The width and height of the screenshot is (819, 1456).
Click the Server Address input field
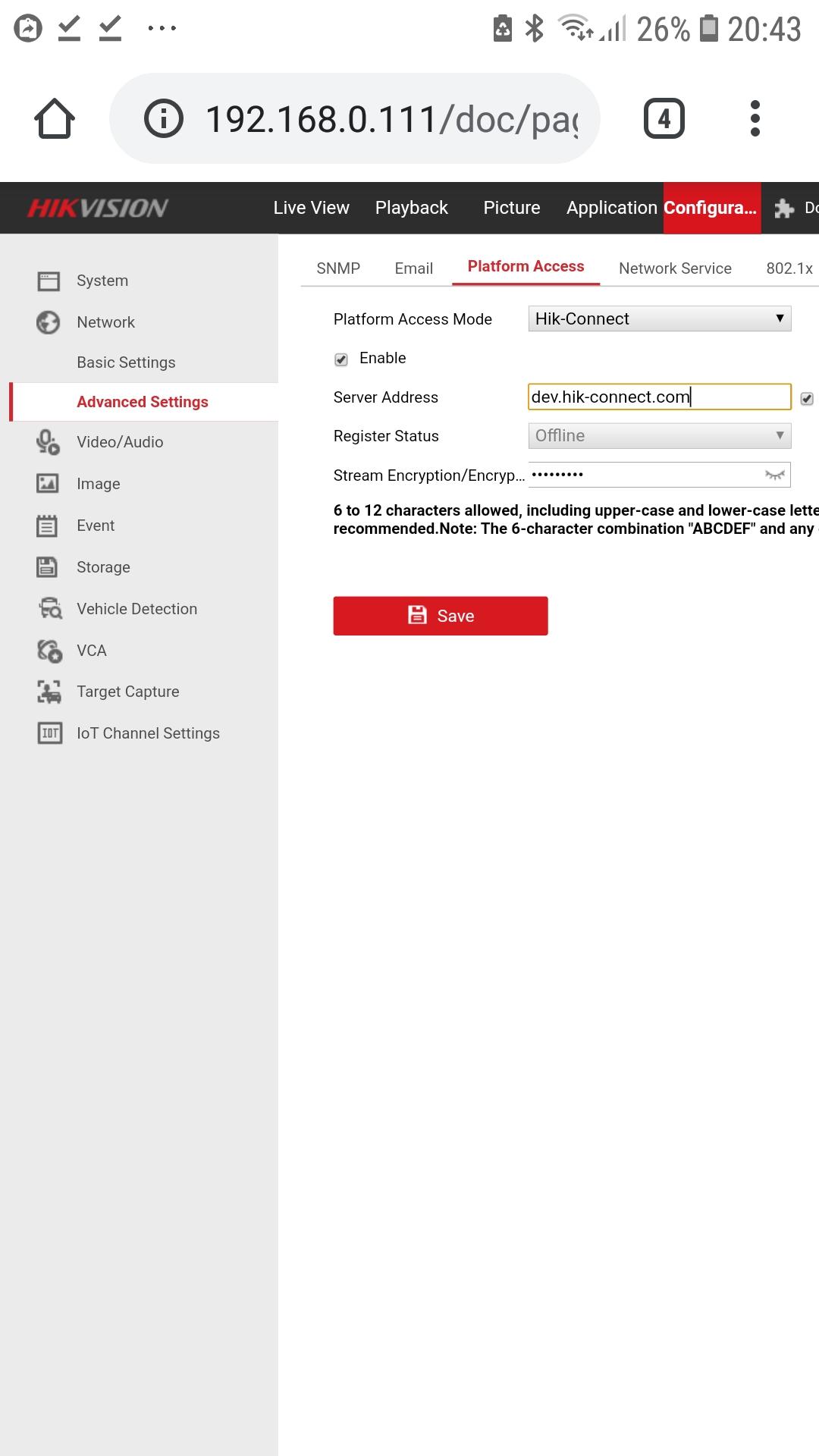click(658, 397)
